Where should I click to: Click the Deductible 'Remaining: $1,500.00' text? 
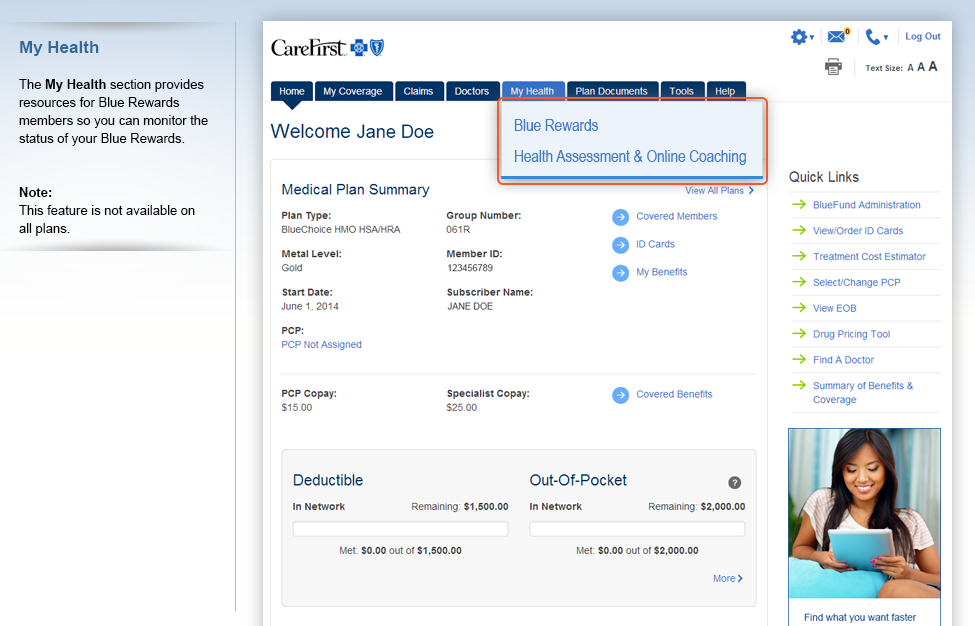point(460,507)
